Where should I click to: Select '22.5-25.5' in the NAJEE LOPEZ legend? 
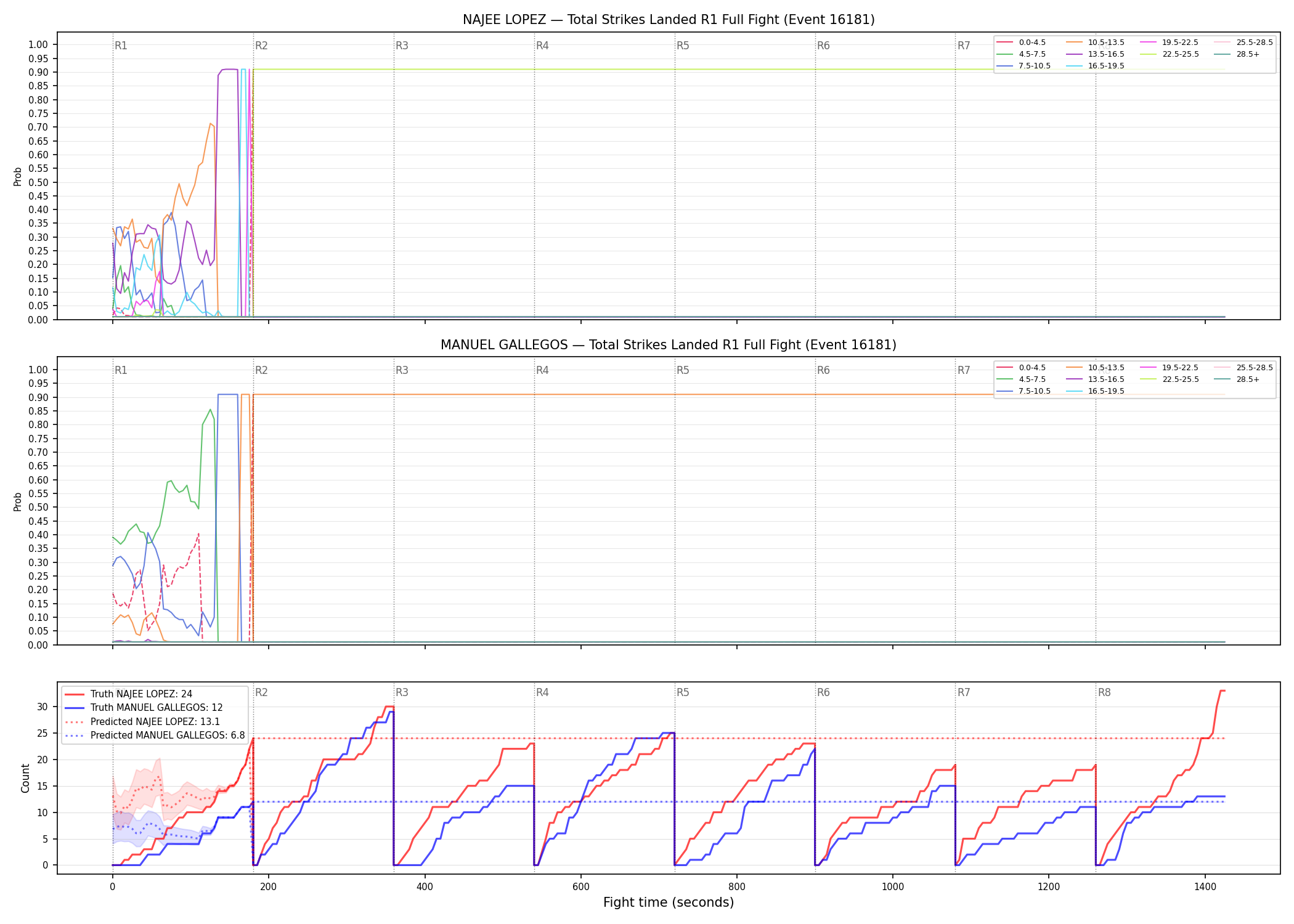click(1170, 54)
